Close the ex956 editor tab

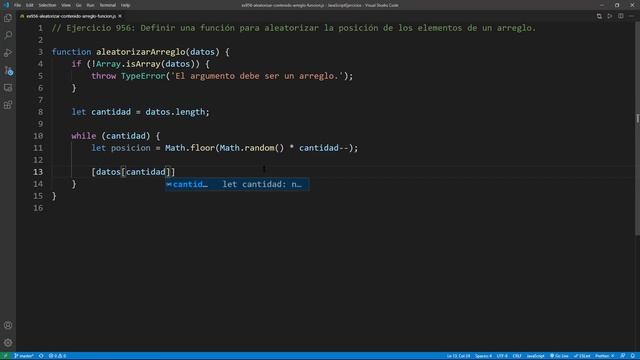[x=120, y=16]
